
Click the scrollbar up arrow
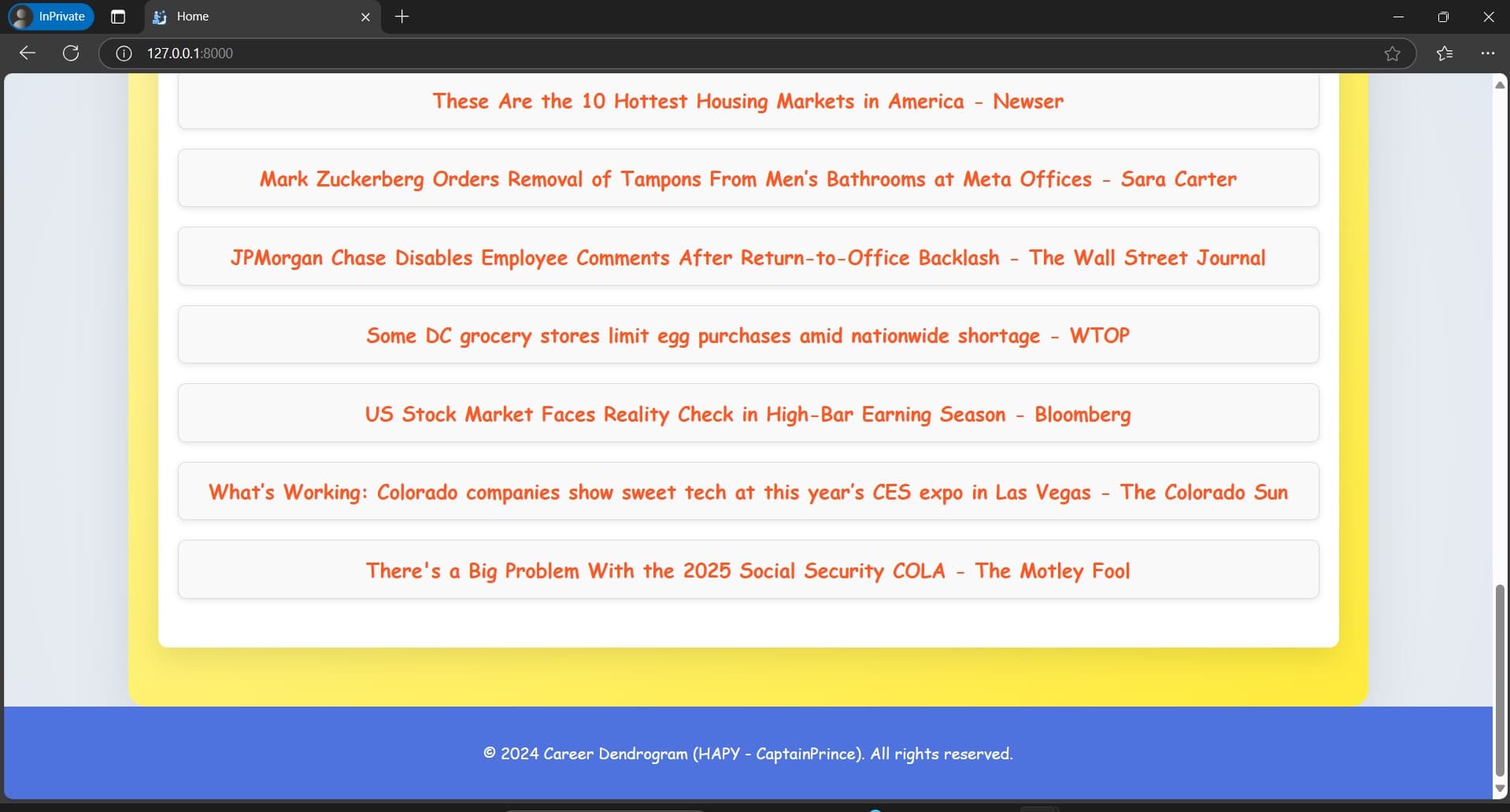[x=1500, y=84]
